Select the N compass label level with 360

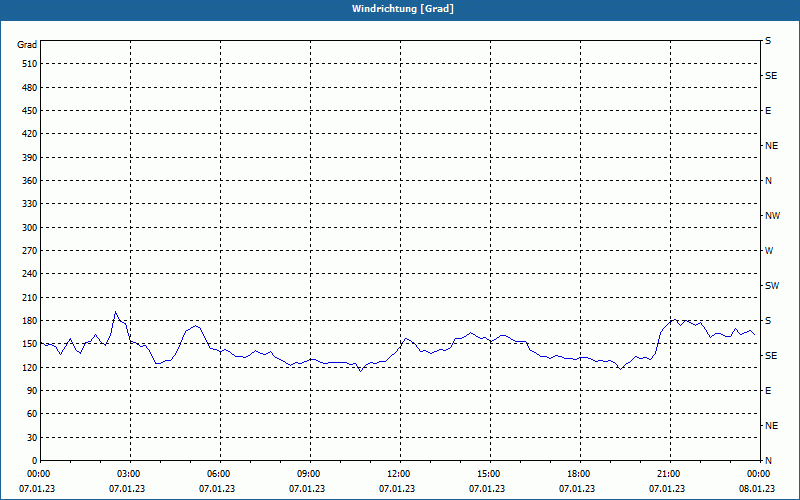pos(768,181)
